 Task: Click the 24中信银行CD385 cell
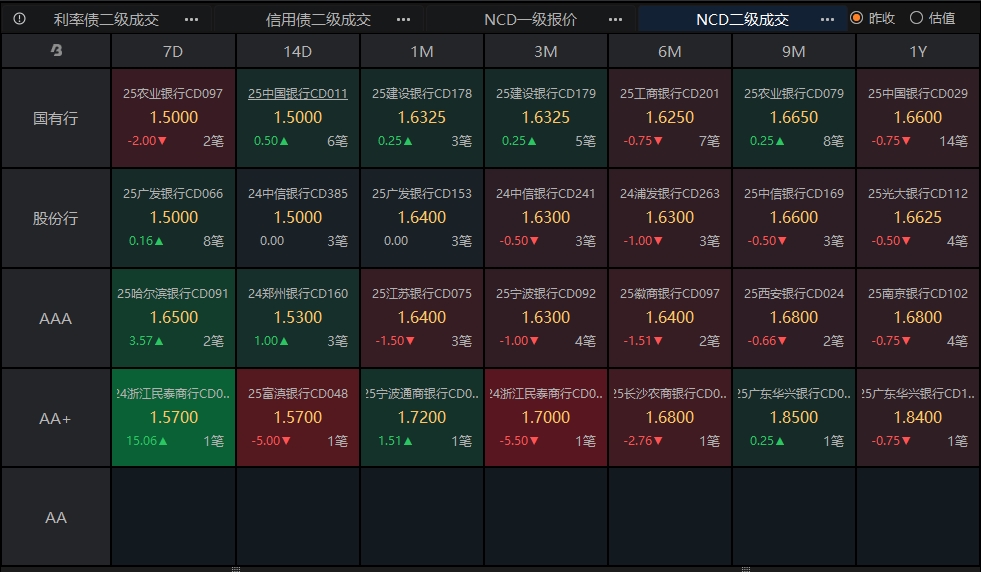[x=298, y=218]
